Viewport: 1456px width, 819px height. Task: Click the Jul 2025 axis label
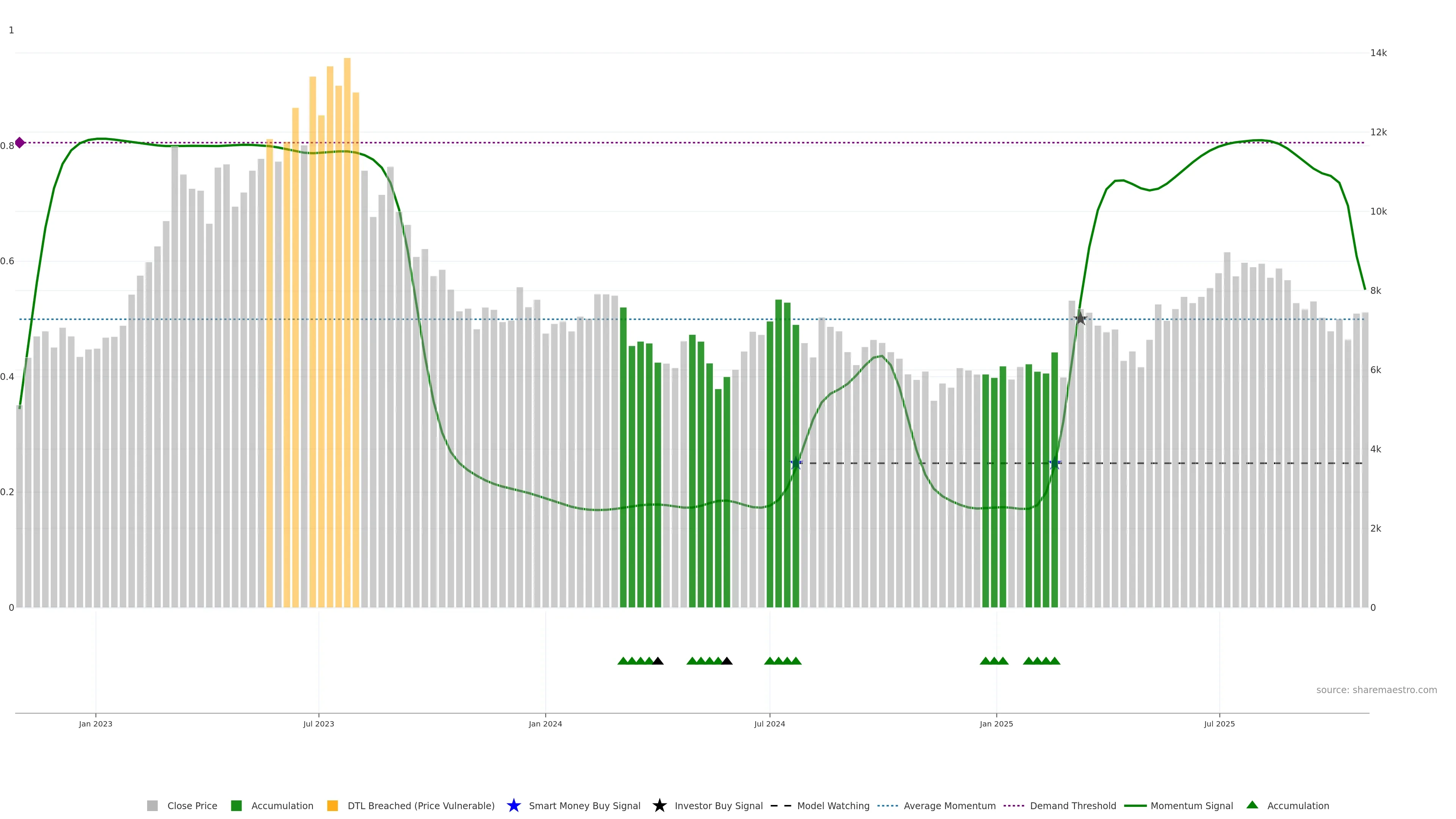1219,723
